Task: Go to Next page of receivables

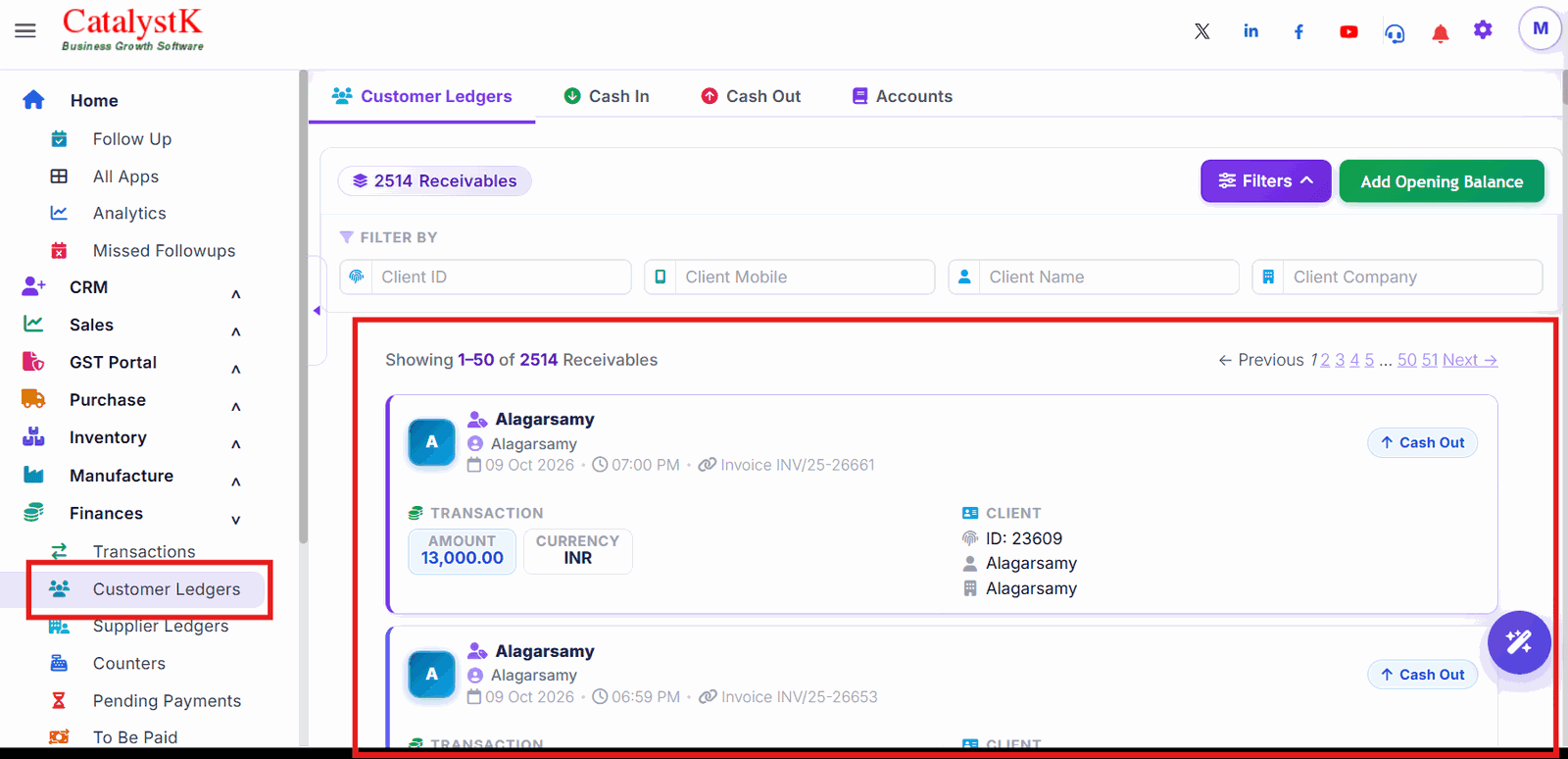Action: [x=1470, y=360]
